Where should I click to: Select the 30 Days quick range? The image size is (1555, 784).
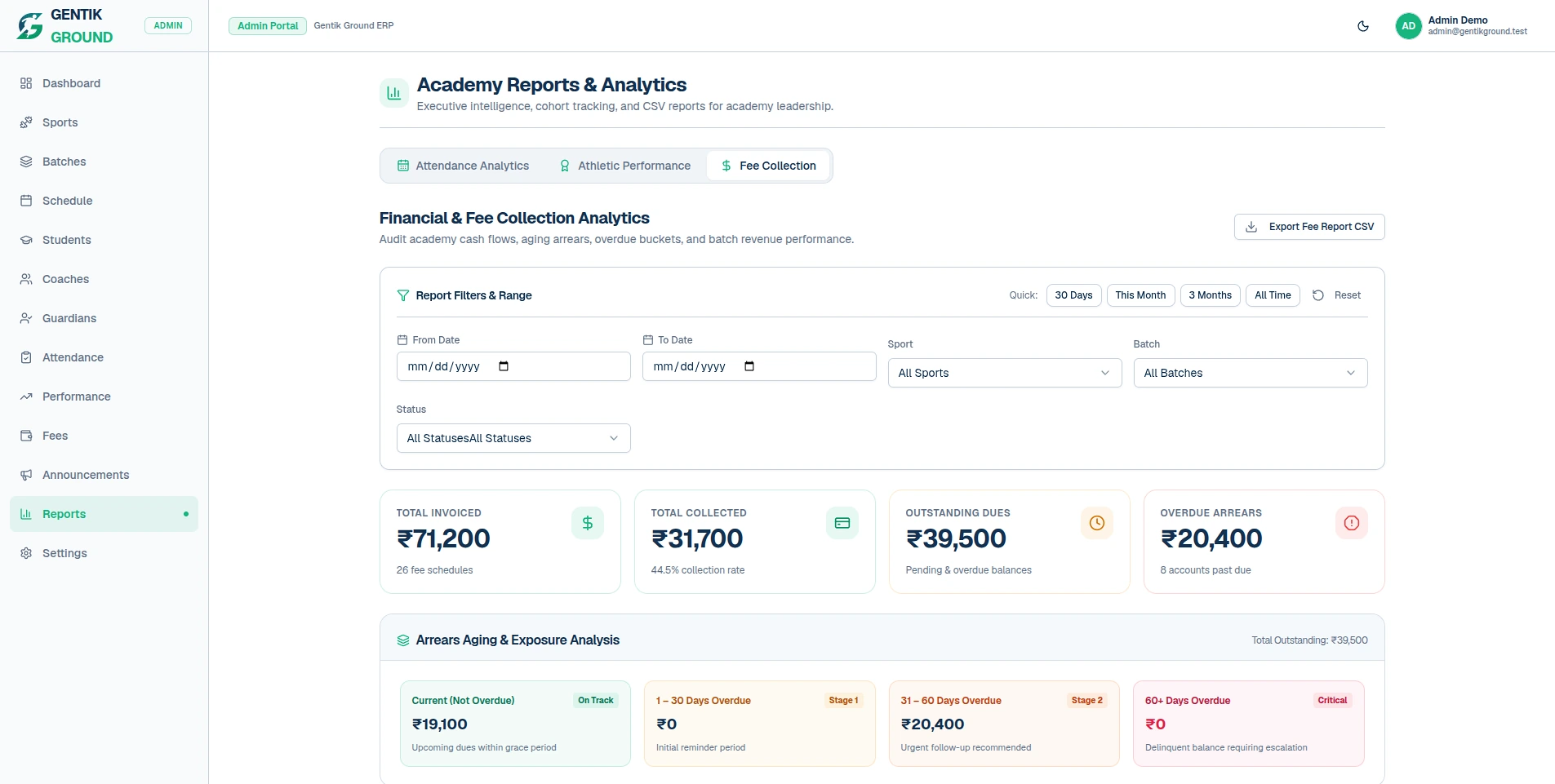point(1073,295)
